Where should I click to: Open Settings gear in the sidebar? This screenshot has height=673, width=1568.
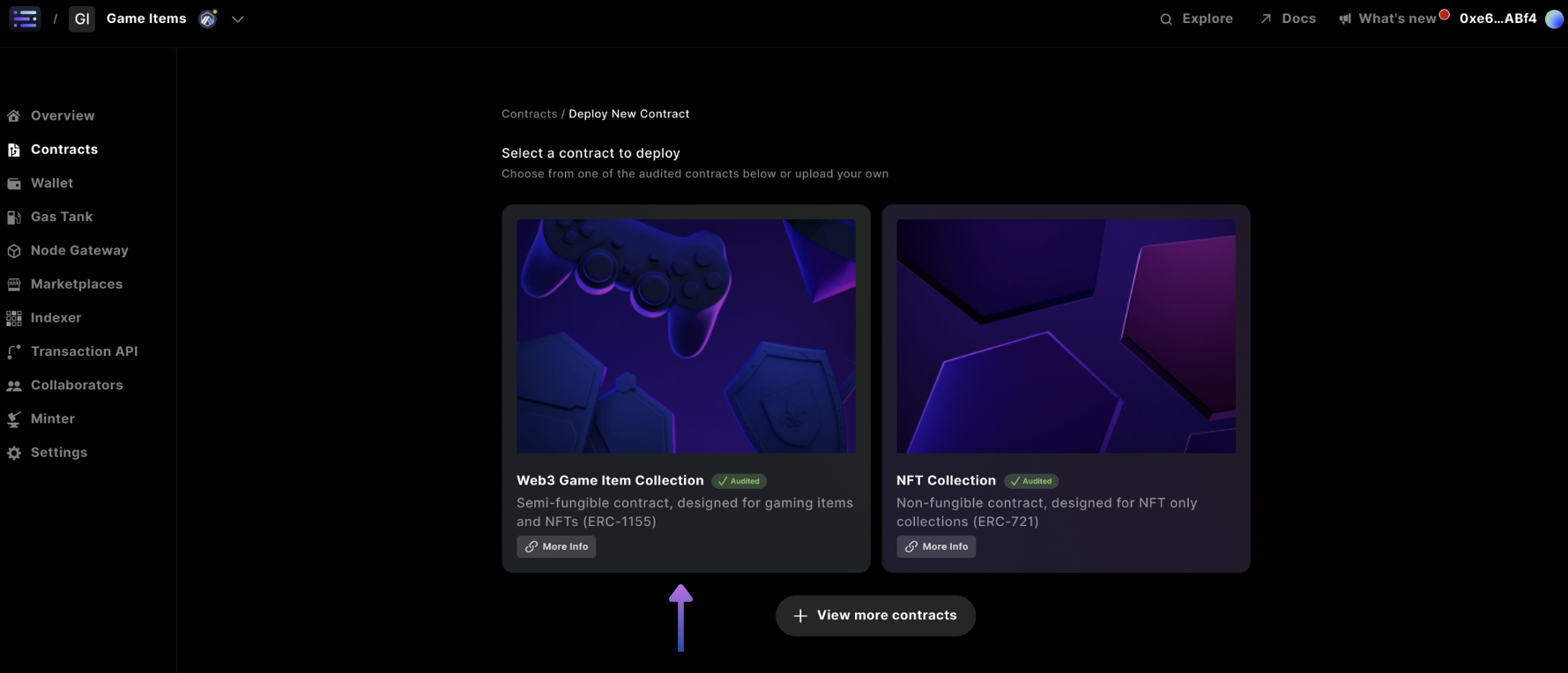click(x=14, y=453)
